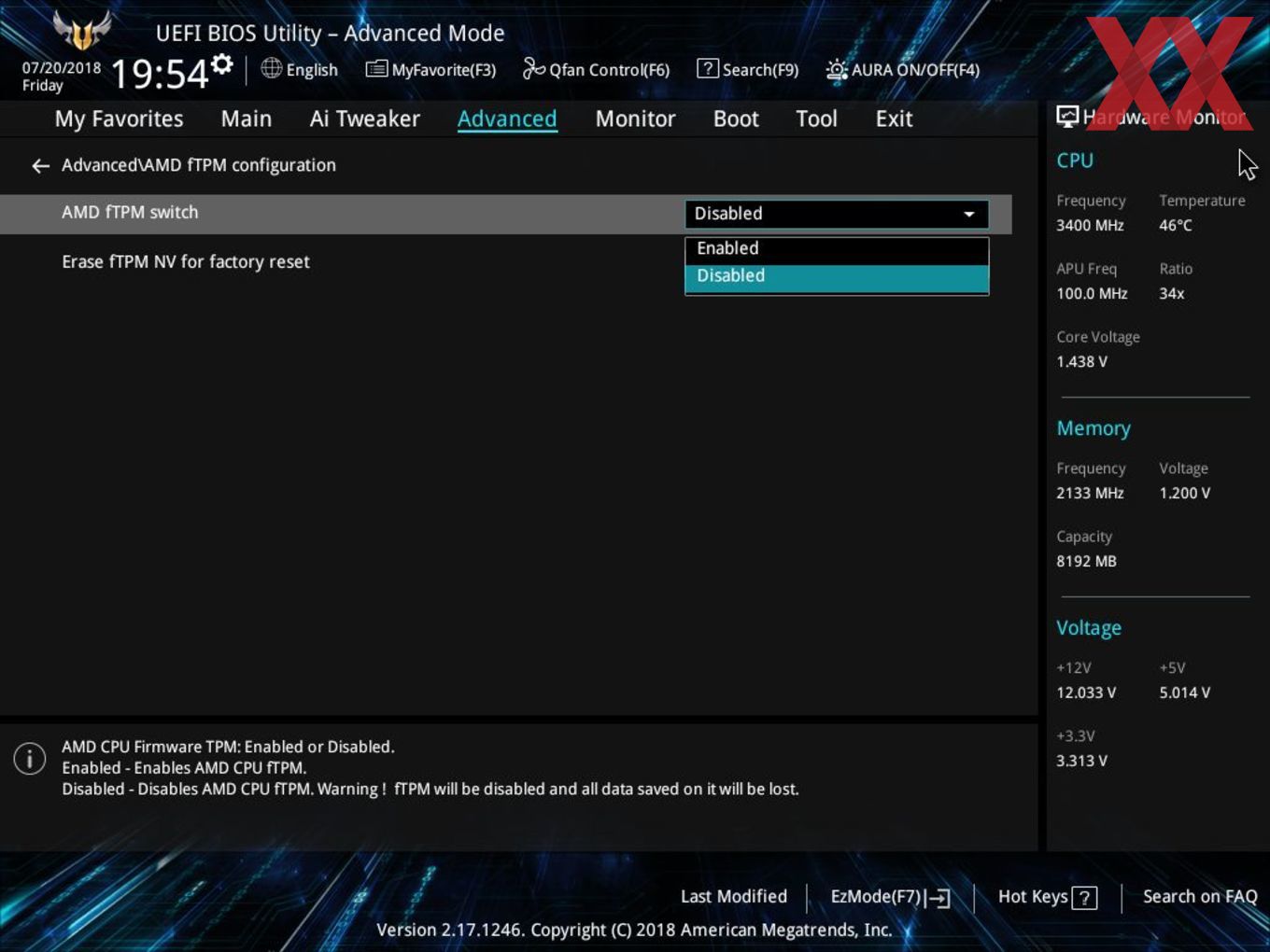Click the Search(F9) label
The image size is (1270, 952).
tap(760, 70)
